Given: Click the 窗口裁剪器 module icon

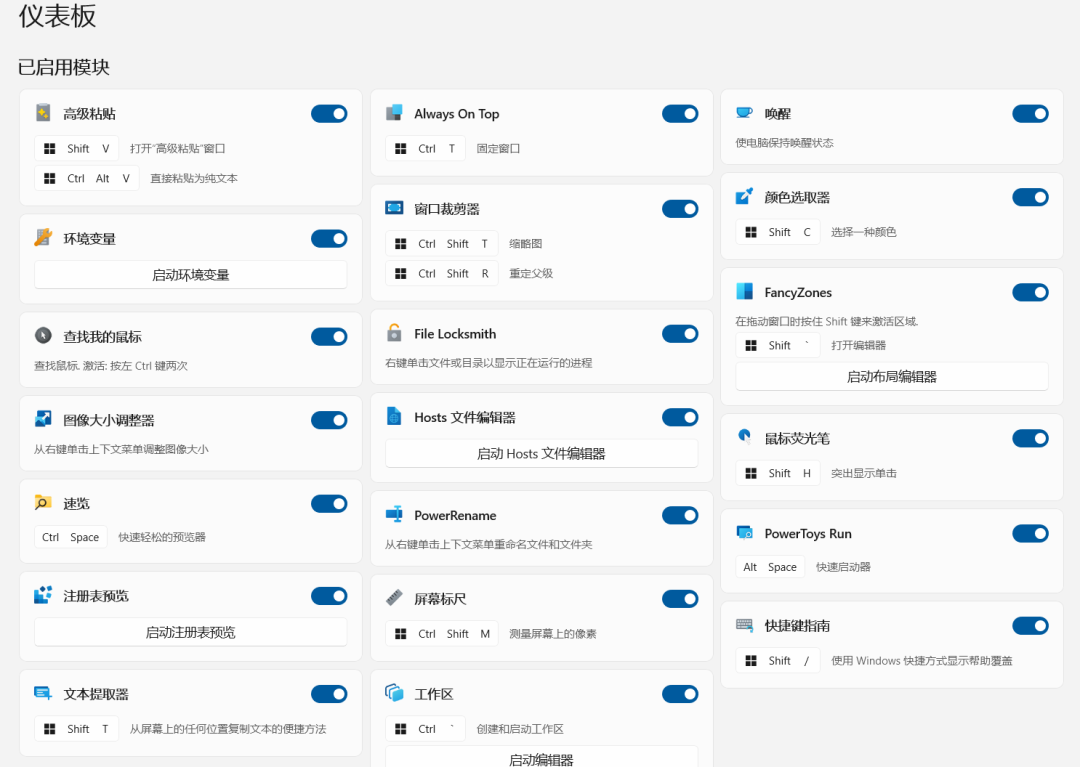Looking at the screenshot, I should [x=394, y=208].
